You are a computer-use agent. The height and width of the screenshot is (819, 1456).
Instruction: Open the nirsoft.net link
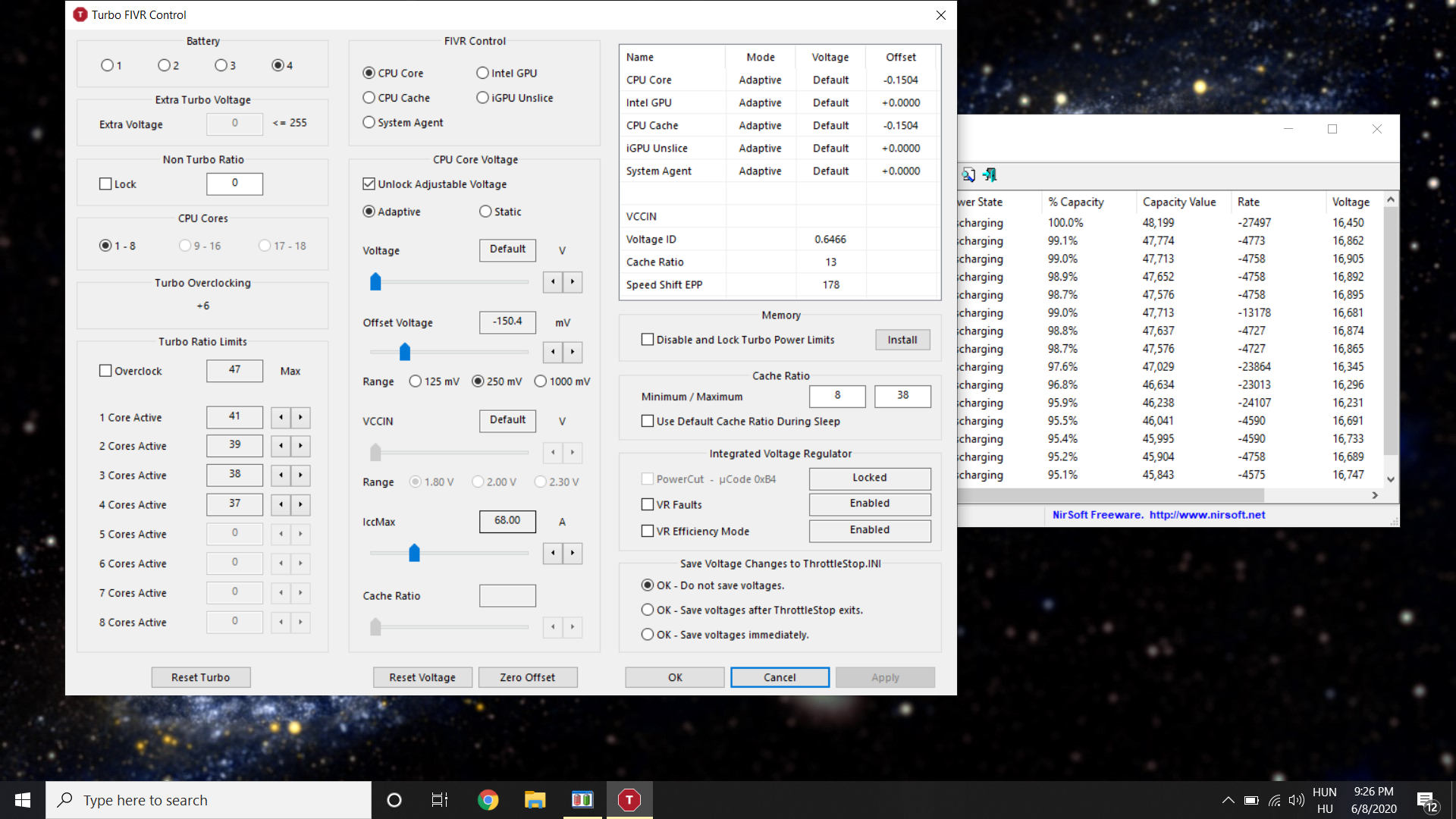[x=1207, y=515]
